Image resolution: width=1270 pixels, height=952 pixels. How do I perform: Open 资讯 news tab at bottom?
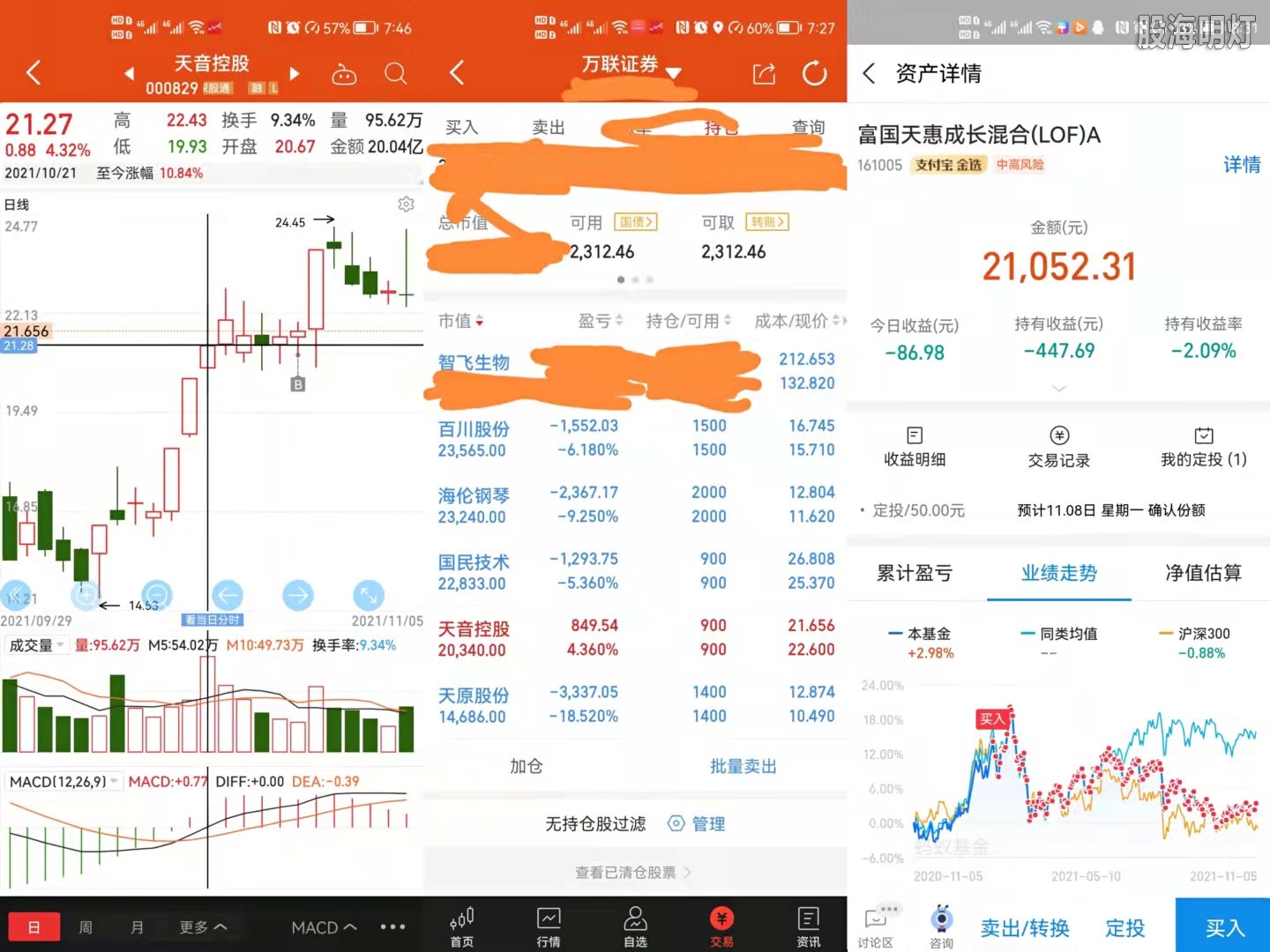pos(808,926)
